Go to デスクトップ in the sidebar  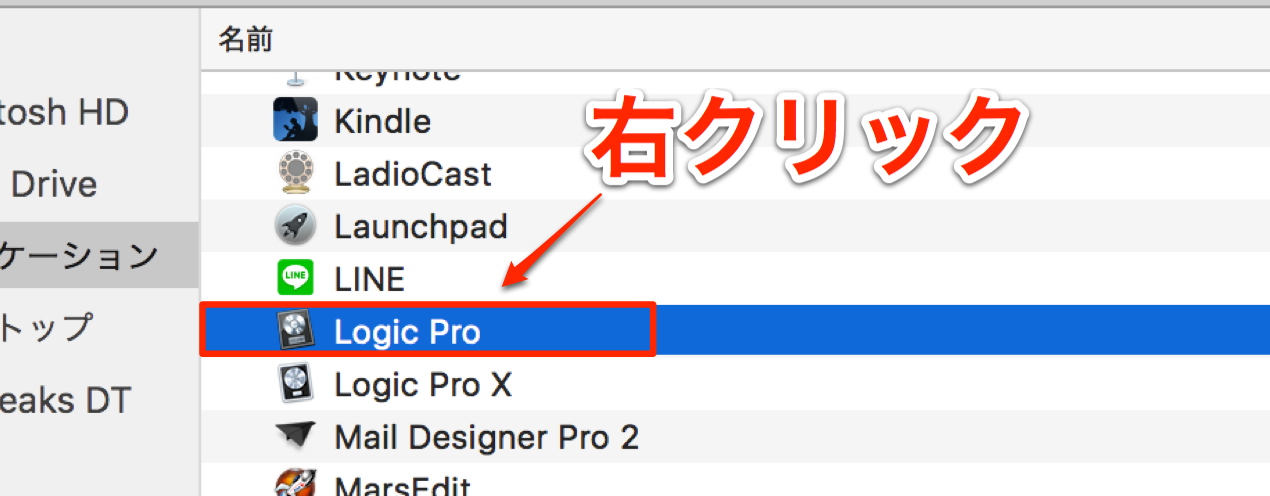pos(46,328)
